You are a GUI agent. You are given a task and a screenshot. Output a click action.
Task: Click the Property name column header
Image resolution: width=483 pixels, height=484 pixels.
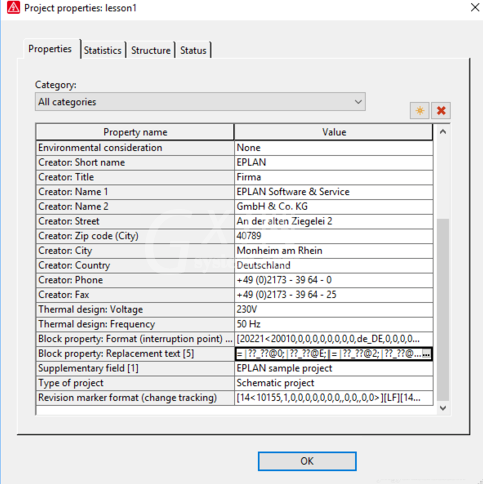tap(135, 132)
